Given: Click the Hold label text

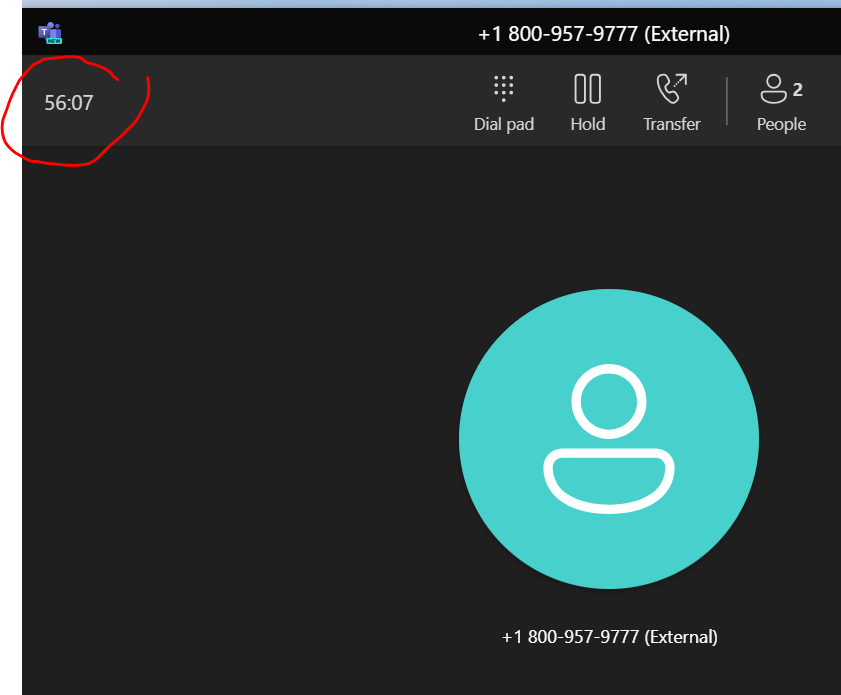Looking at the screenshot, I should click(588, 124).
